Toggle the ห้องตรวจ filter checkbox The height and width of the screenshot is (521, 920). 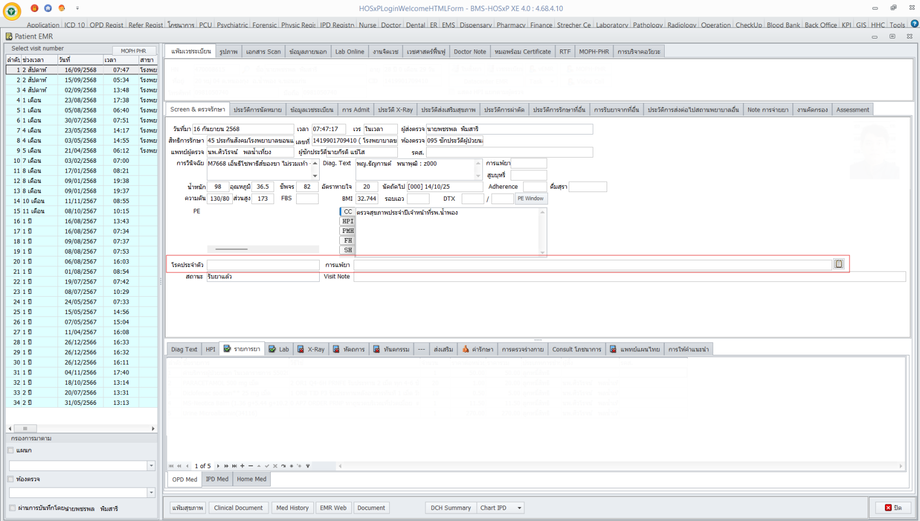tap(11, 479)
